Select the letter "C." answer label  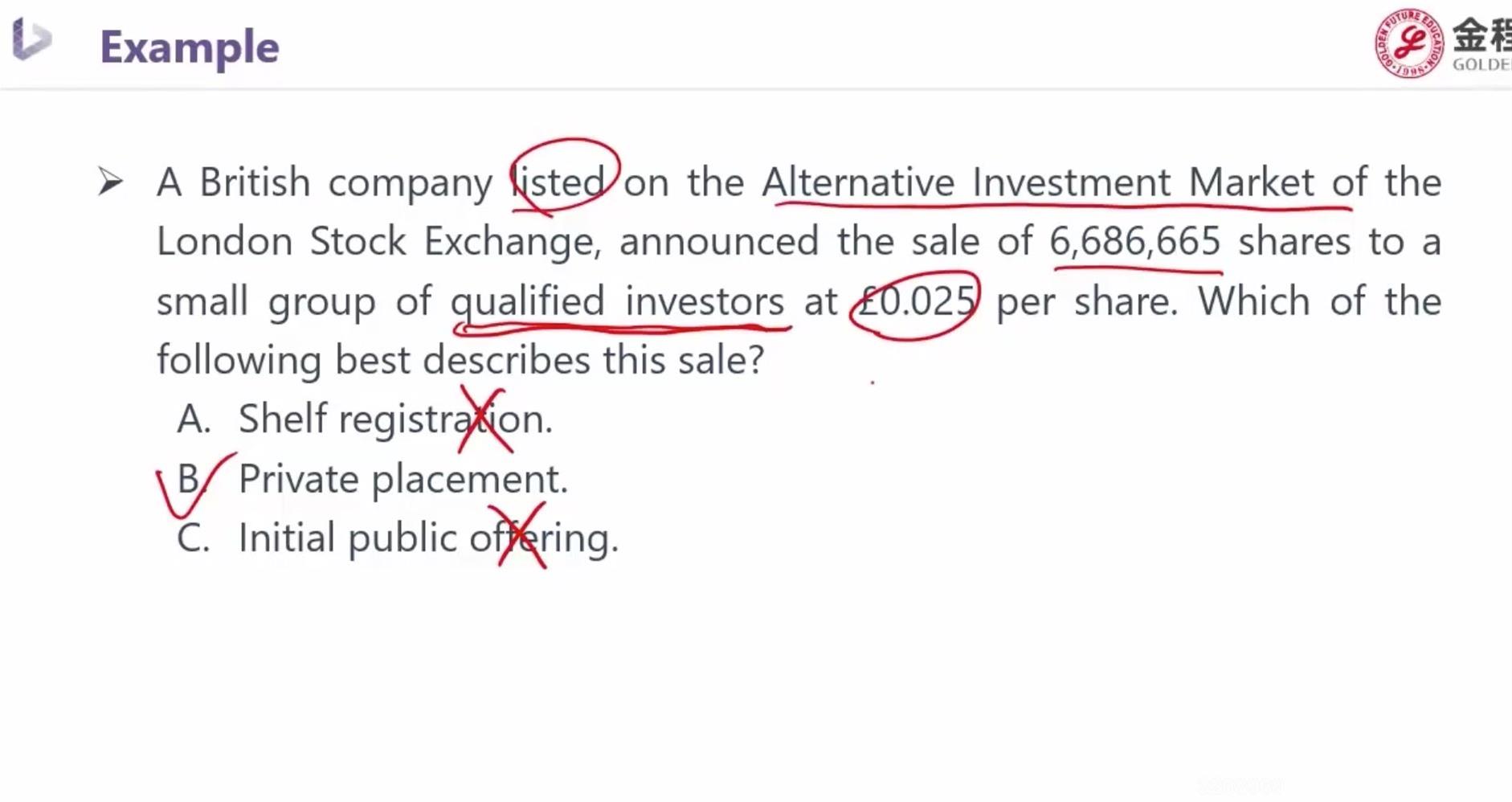(194, 538)
